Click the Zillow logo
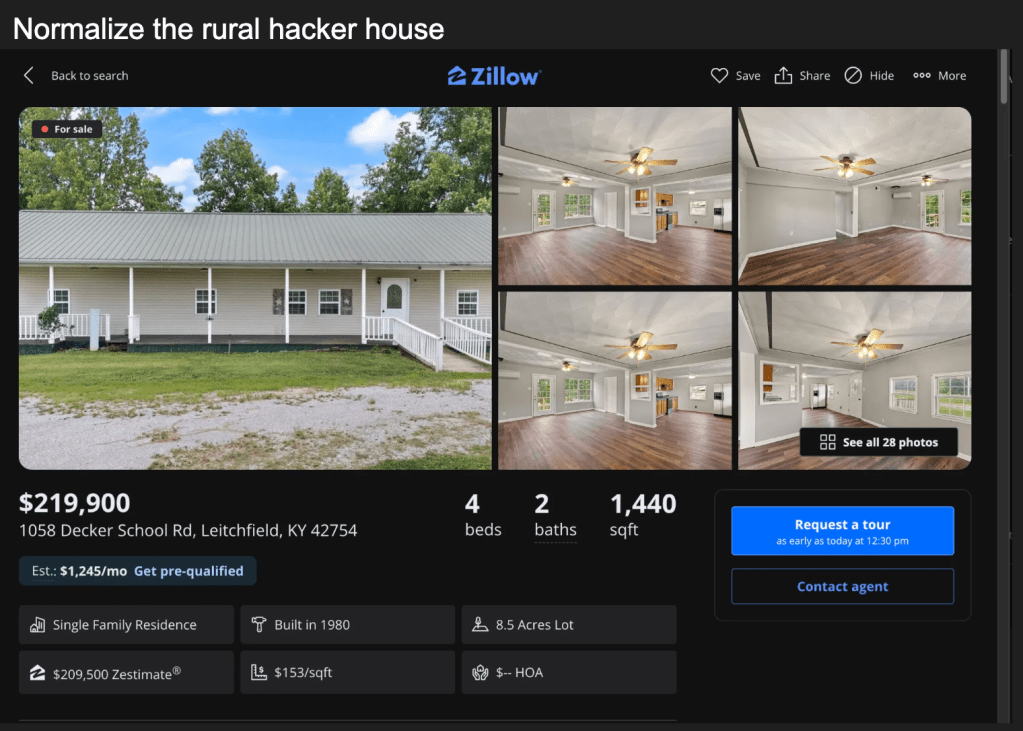This screenshot has width=1023, height=731. click(494, 76)
